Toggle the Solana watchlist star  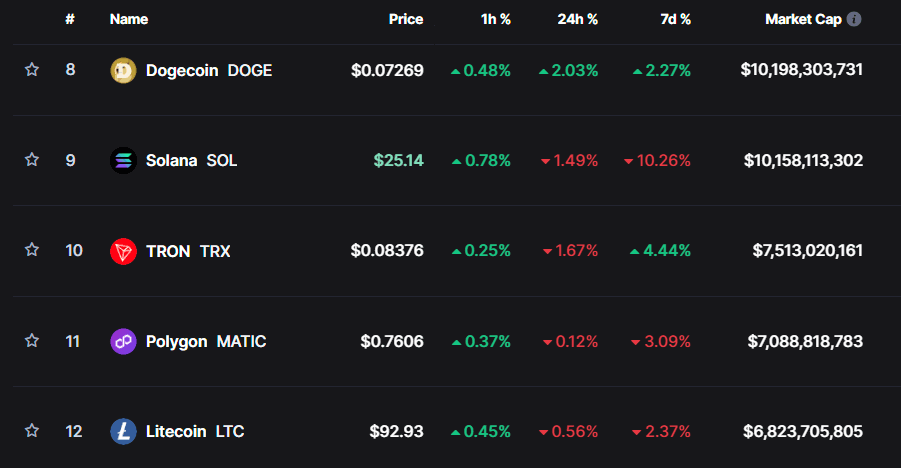coord(32,160)
